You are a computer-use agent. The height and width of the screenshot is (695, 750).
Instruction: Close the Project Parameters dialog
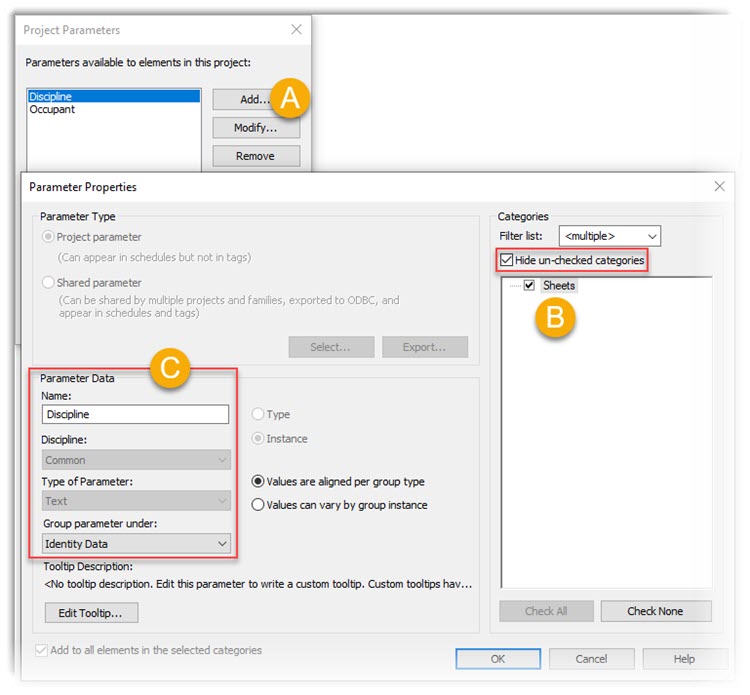297,30
